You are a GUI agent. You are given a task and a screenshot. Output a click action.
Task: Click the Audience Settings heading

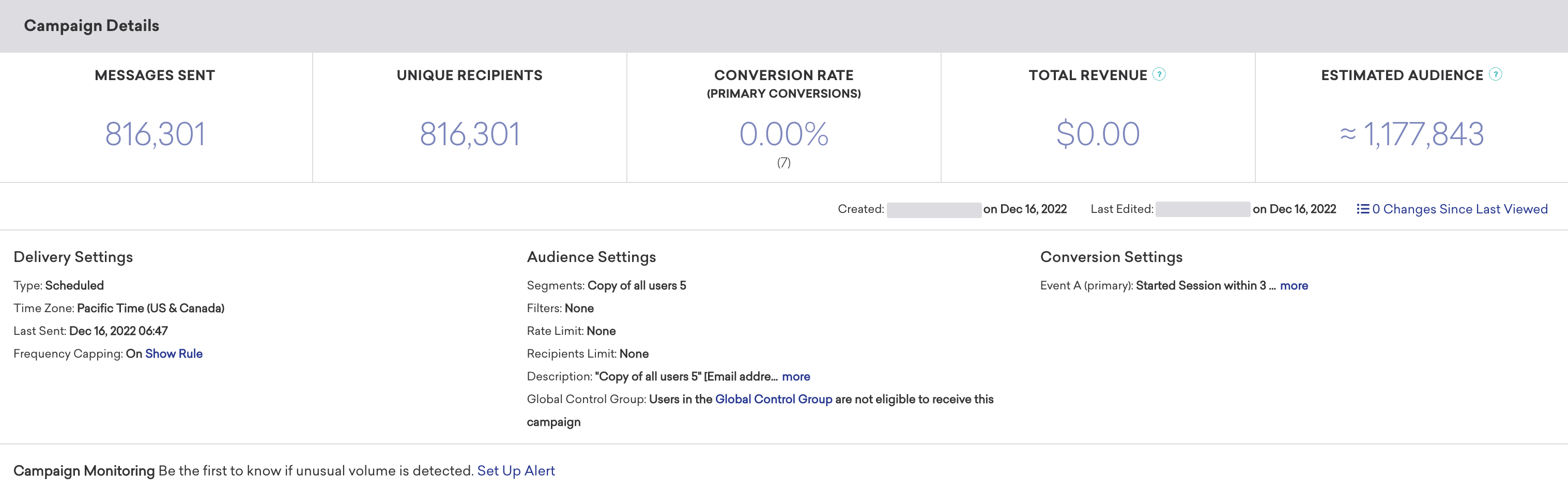(x=591, y=257)
